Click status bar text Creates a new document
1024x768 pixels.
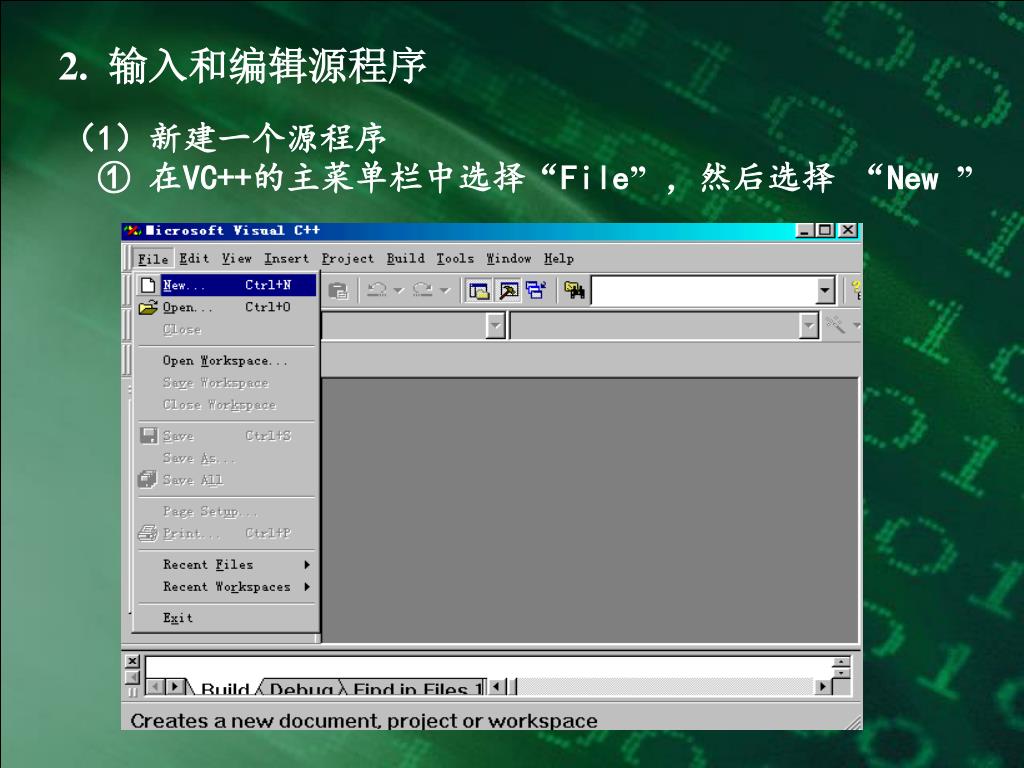[x=363, y=721]
